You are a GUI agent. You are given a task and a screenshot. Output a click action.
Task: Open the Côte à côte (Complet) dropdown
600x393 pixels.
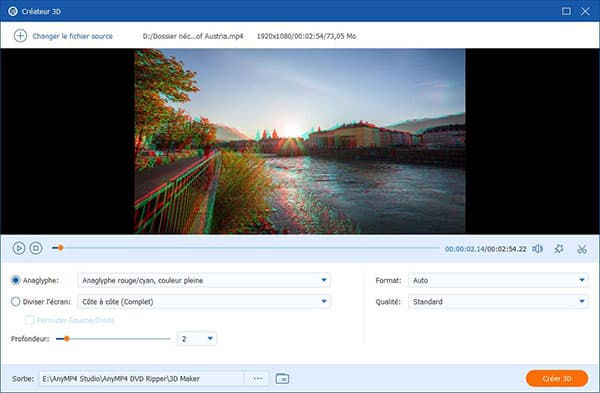click(204, 302)
